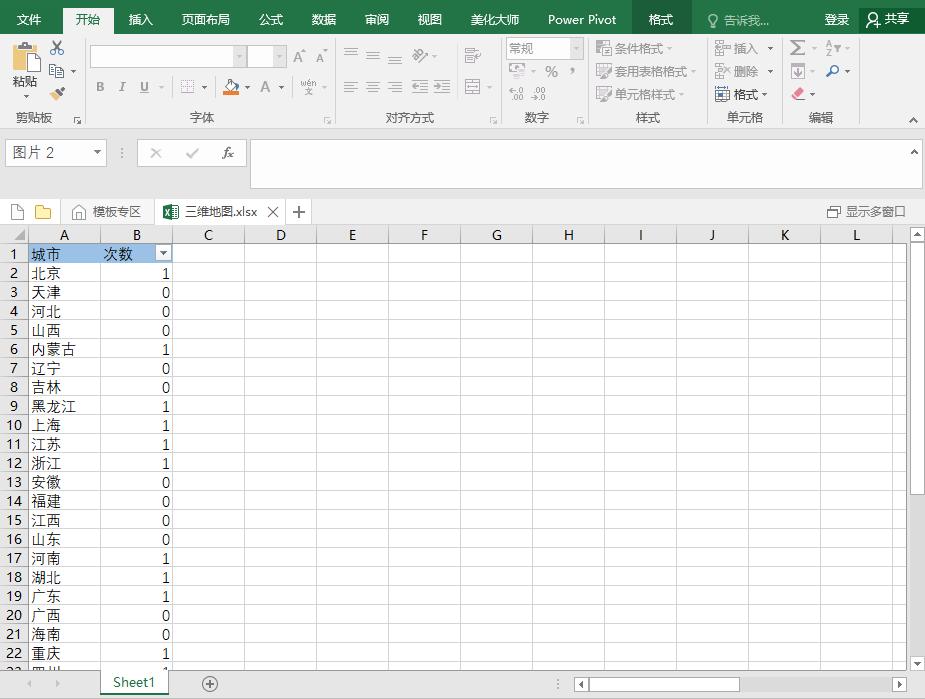This screenshot has height=699, width=925.
Task: Click the 显示多窗口 button
Action: tap(866, 212)
